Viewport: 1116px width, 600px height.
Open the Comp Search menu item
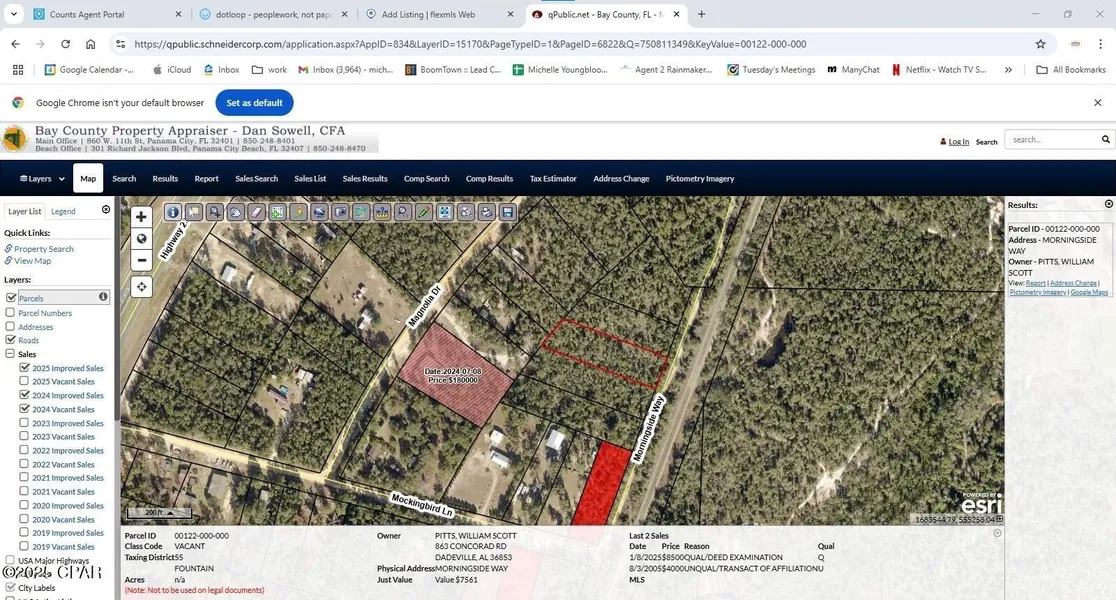point(426,179)
